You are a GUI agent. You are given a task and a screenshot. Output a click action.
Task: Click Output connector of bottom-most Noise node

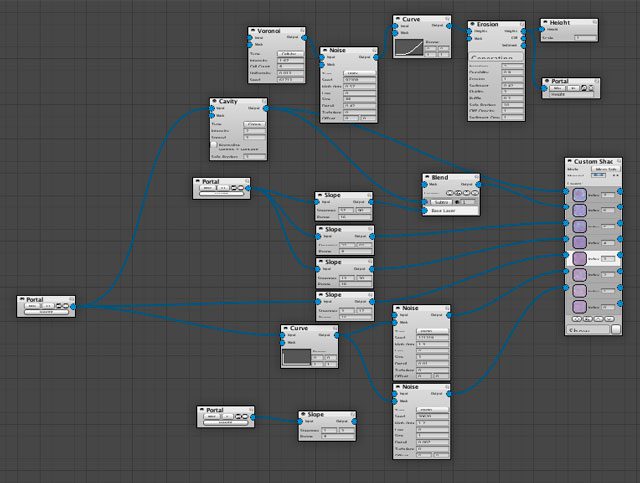tap(449, 394)
